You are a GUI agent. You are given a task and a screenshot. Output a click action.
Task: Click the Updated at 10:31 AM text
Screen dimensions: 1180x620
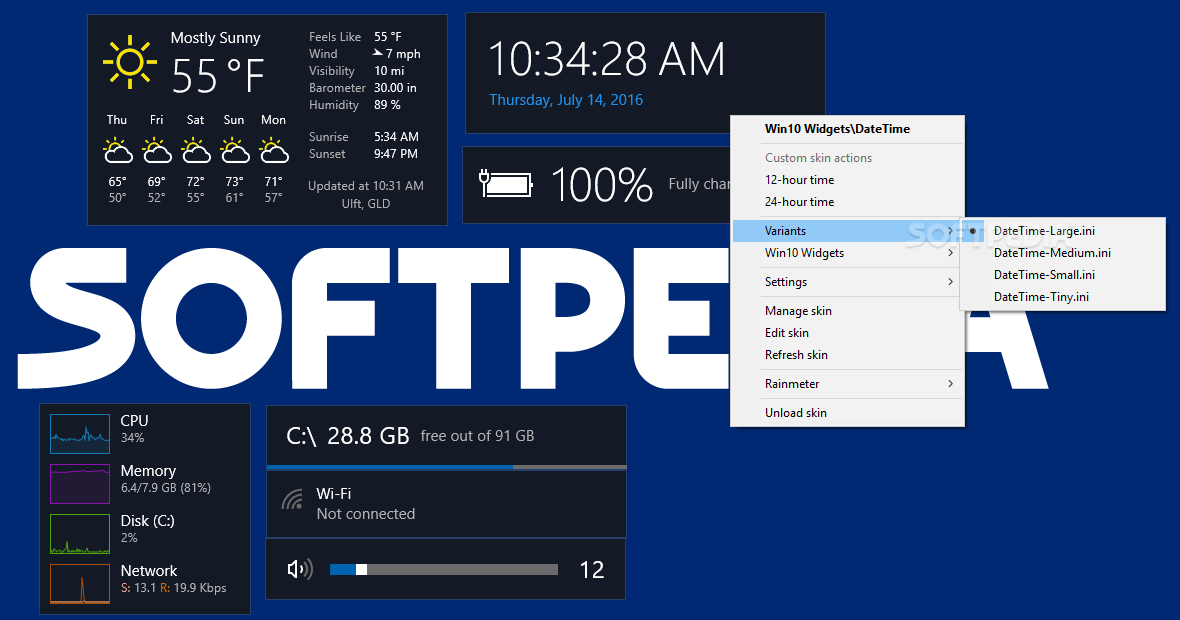pos(366,186)
